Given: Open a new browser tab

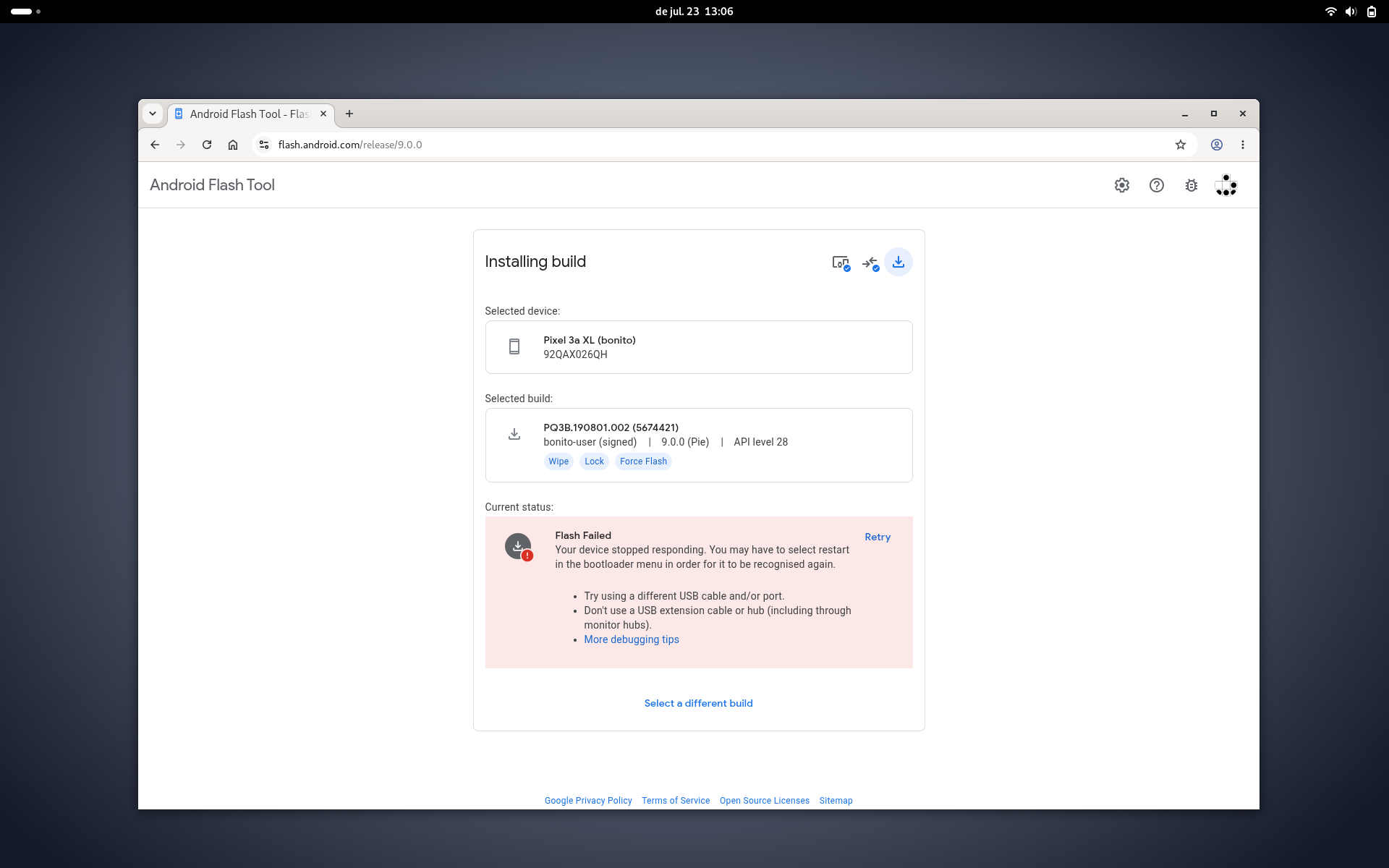Looking at the screenshot, I should [x=349, y=114].
